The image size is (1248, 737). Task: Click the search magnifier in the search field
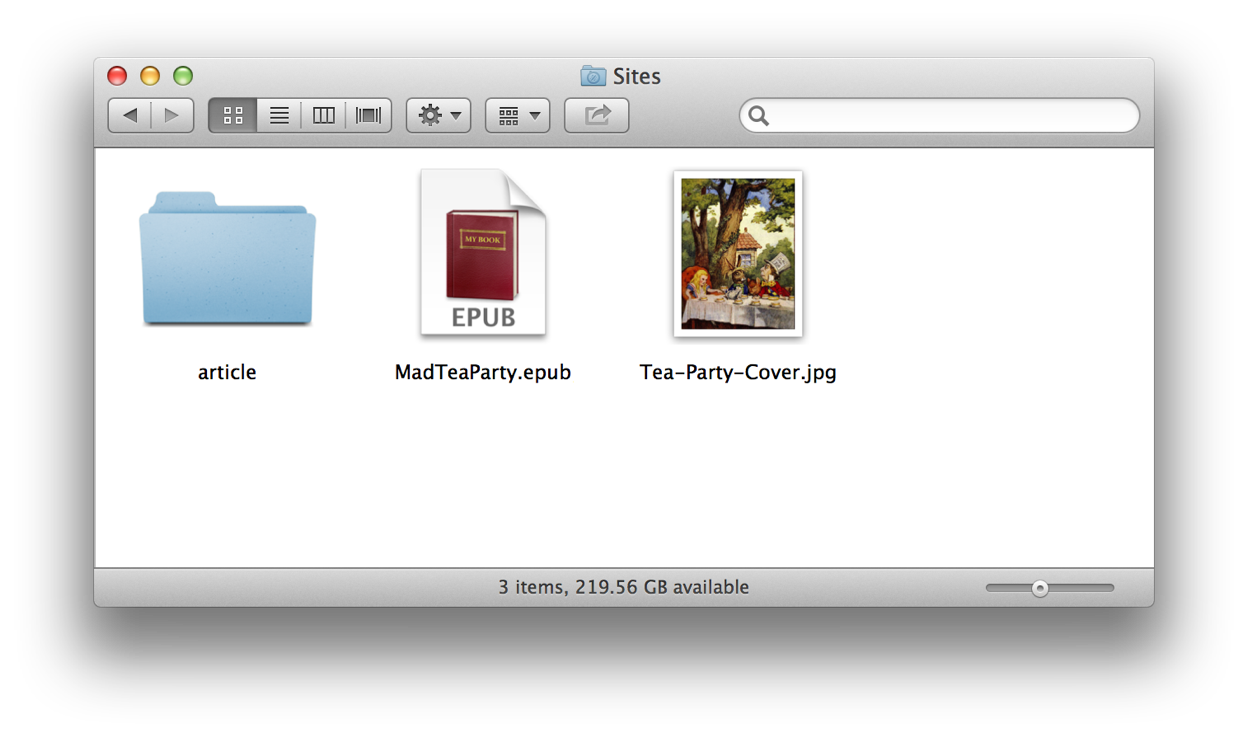(x=758, y=116)
